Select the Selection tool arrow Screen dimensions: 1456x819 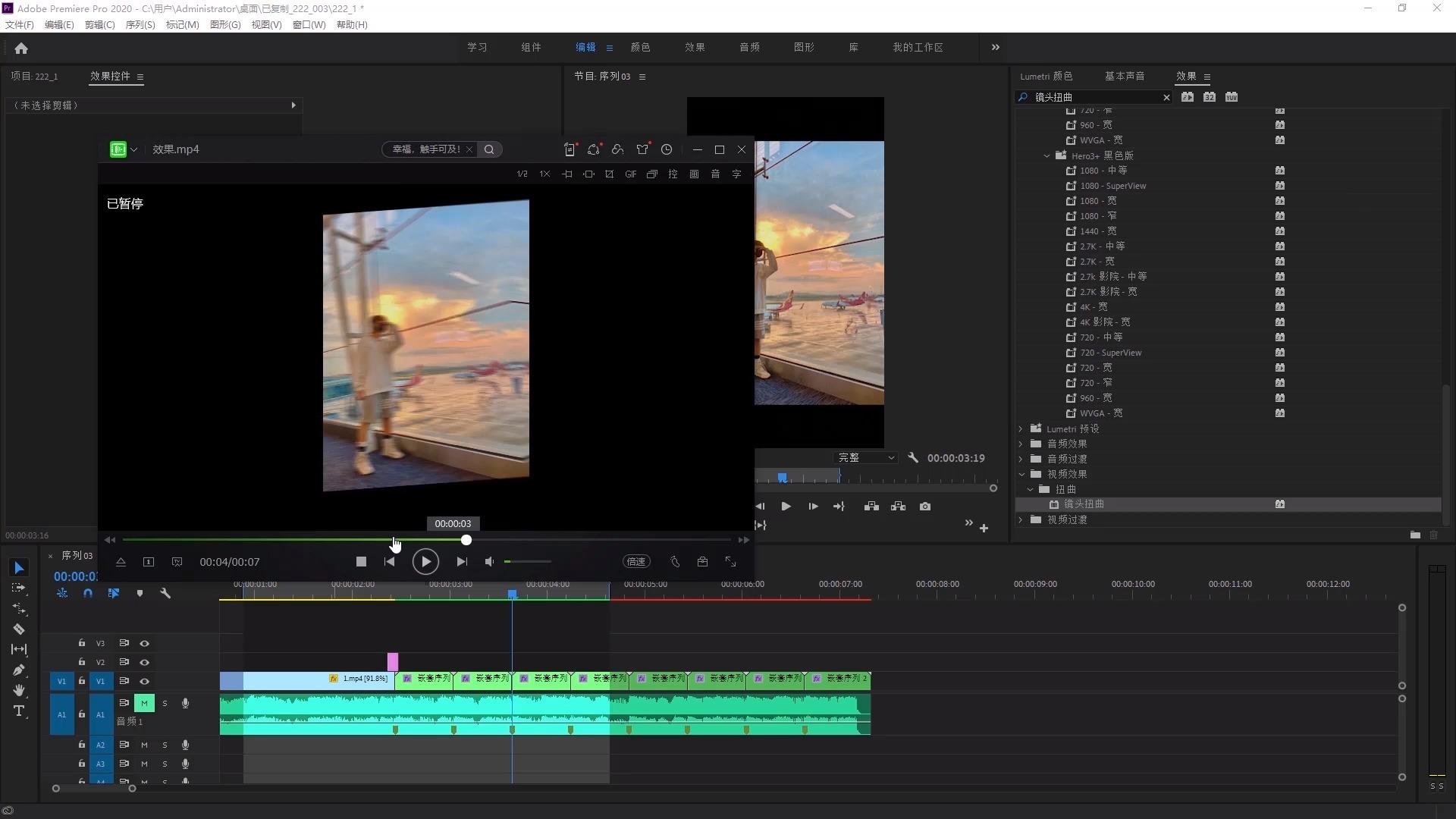[19, 568]
